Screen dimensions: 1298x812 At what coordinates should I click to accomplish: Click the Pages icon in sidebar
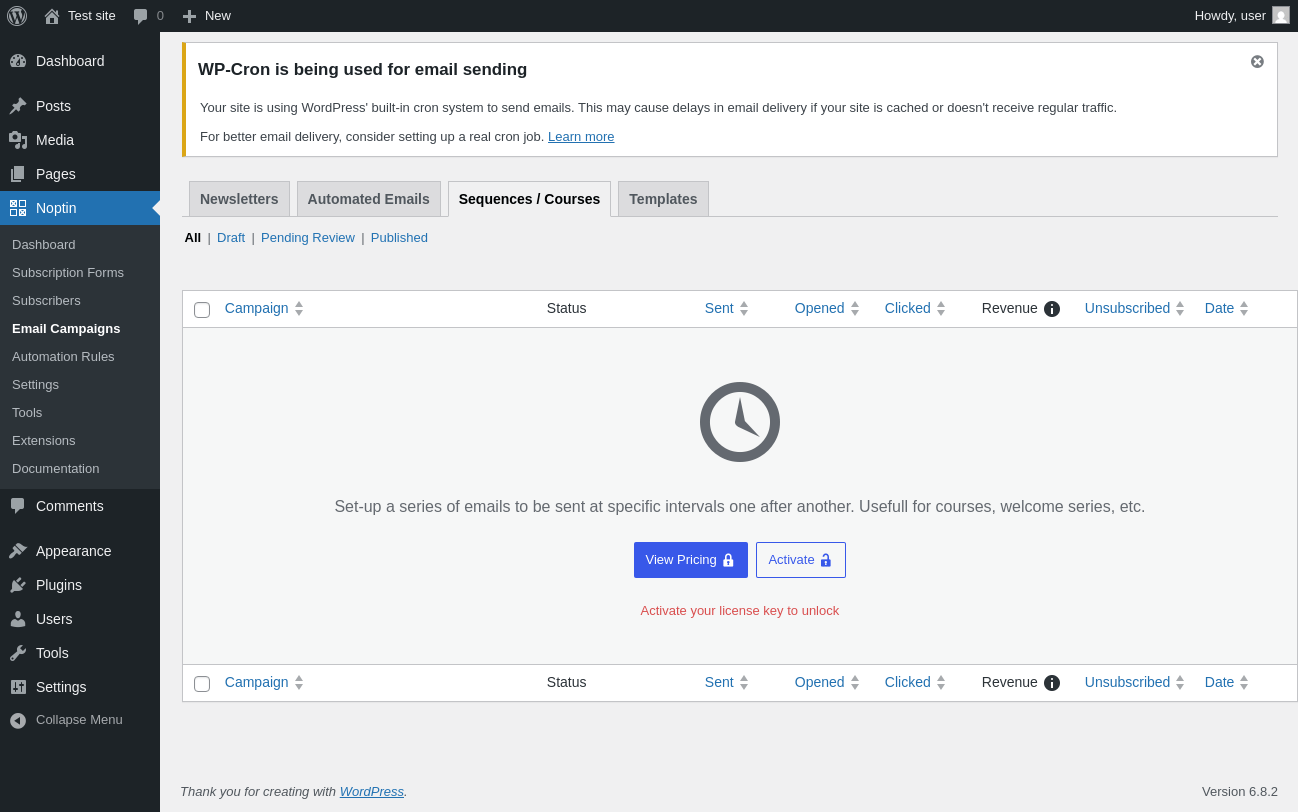[x=18, y=174]
